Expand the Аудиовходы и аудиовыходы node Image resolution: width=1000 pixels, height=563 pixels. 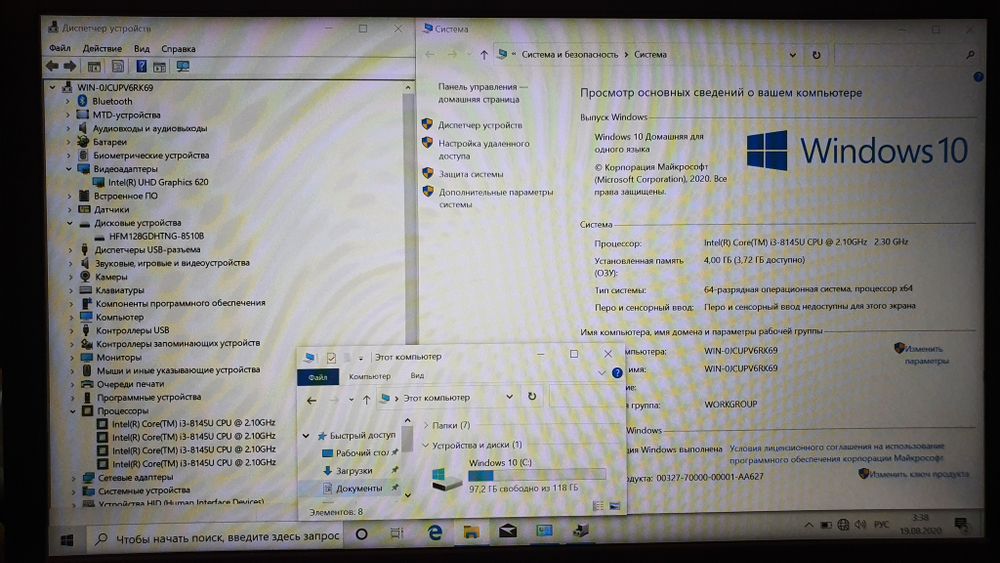click(68, 128)
